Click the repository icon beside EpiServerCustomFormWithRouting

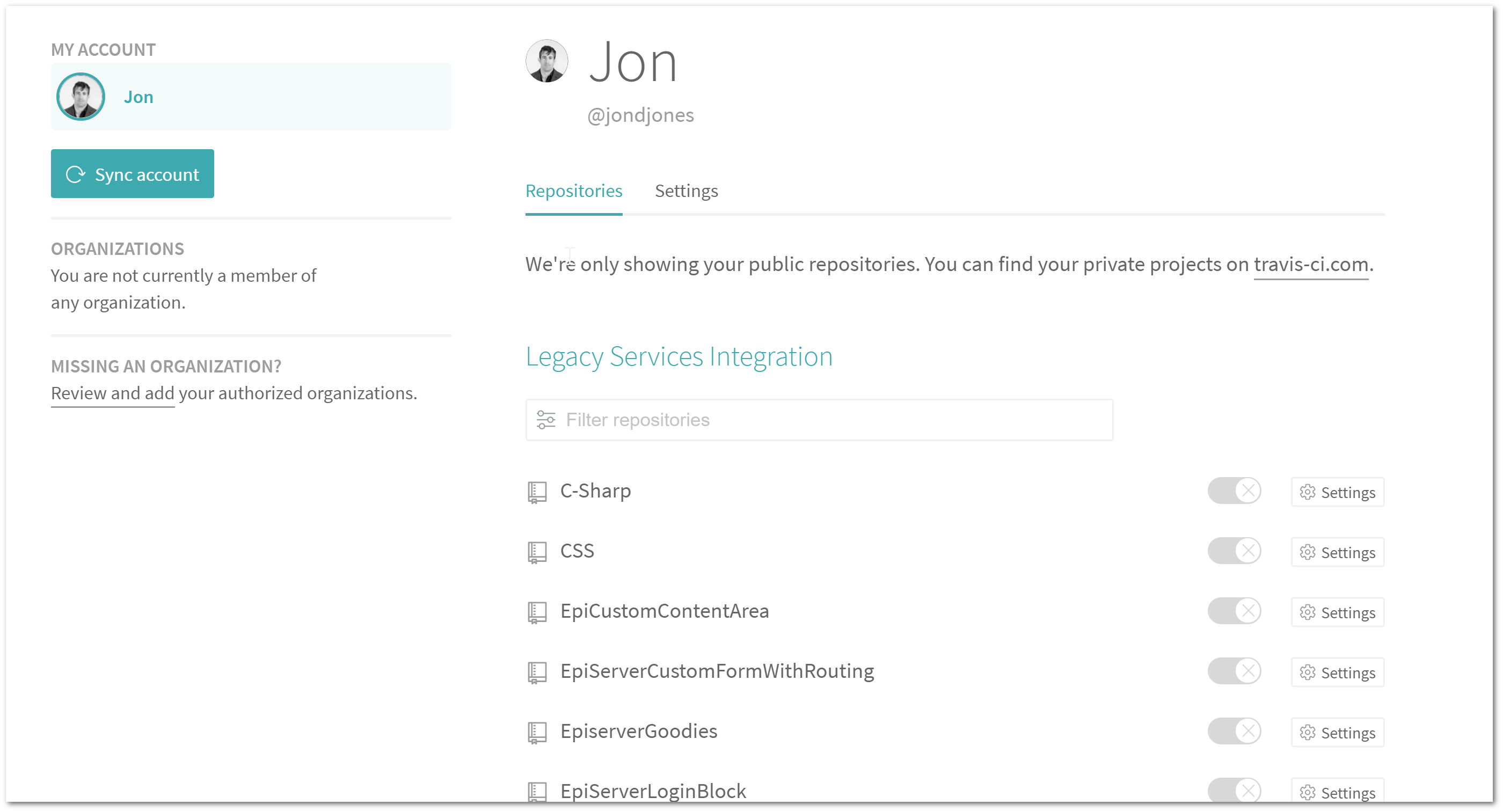pyautogui.click(x=537, y=672)
